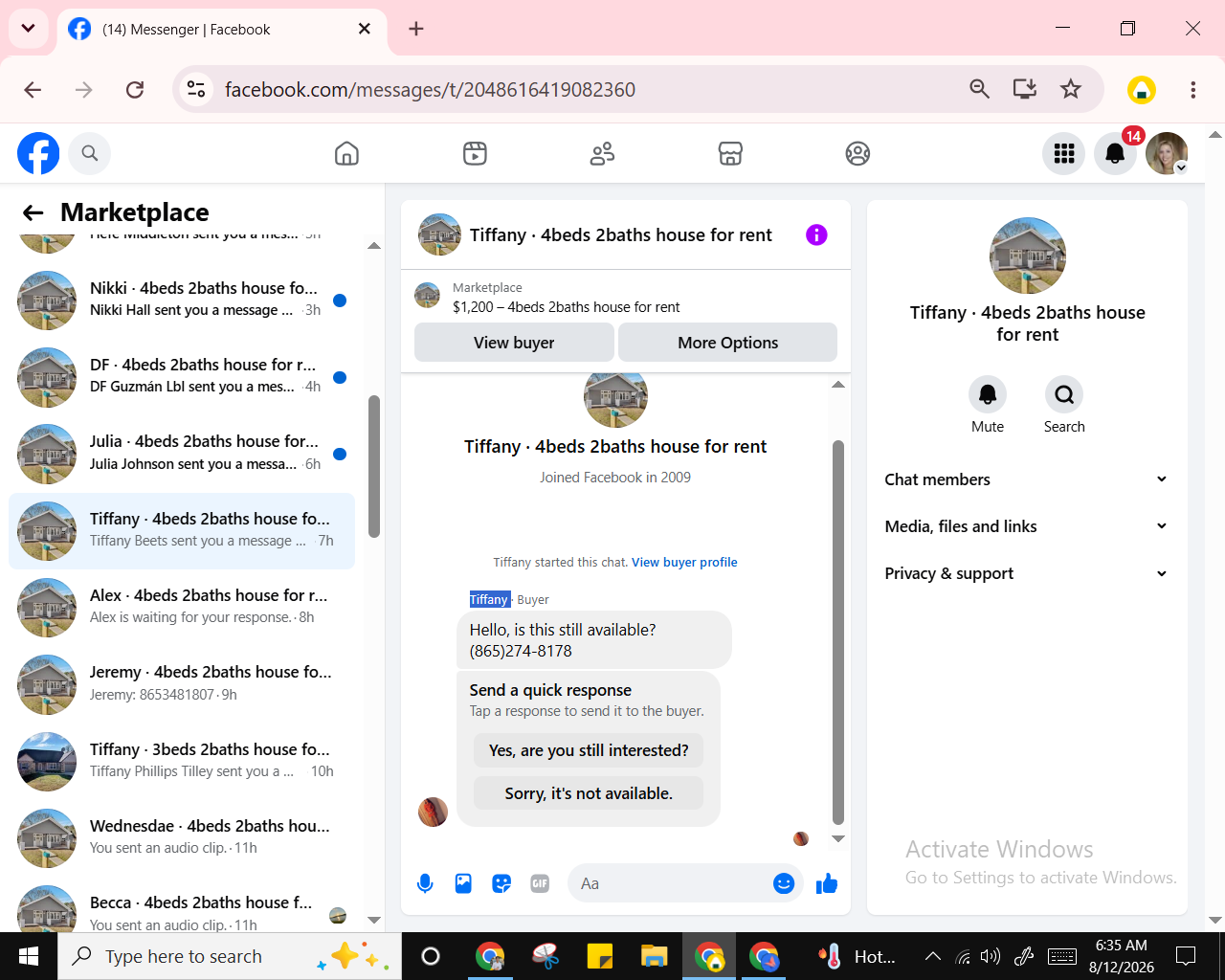Select the Messenger | Facebook browser tab

(x=222, y=30)
